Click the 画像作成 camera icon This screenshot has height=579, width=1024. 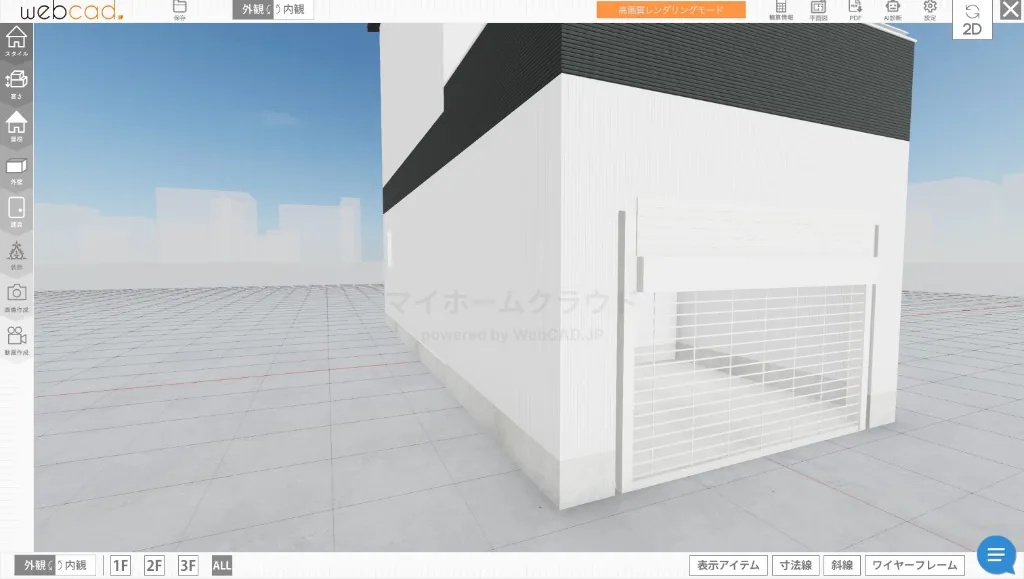point(16,298)
